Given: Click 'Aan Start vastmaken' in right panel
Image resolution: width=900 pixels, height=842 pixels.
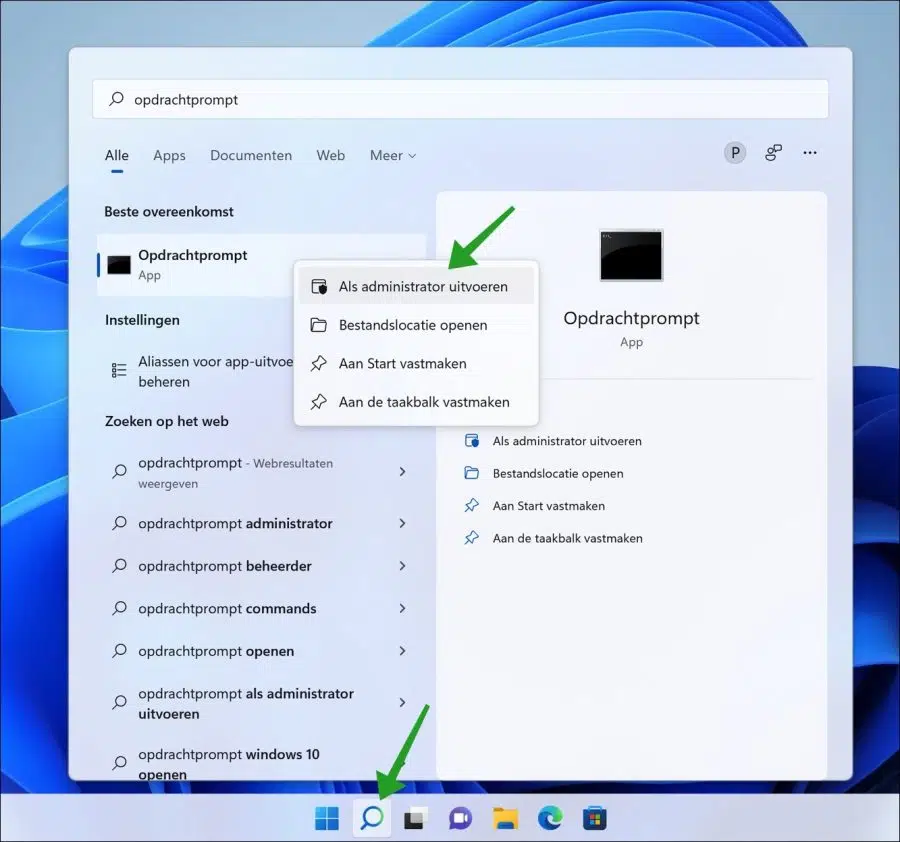Looking at the screenshot, I should [x=549, y=506].
